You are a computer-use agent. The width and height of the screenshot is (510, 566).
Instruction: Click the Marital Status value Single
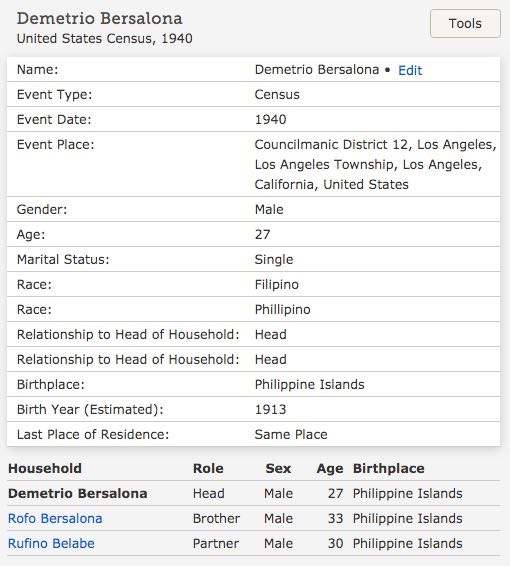[274, 260]
